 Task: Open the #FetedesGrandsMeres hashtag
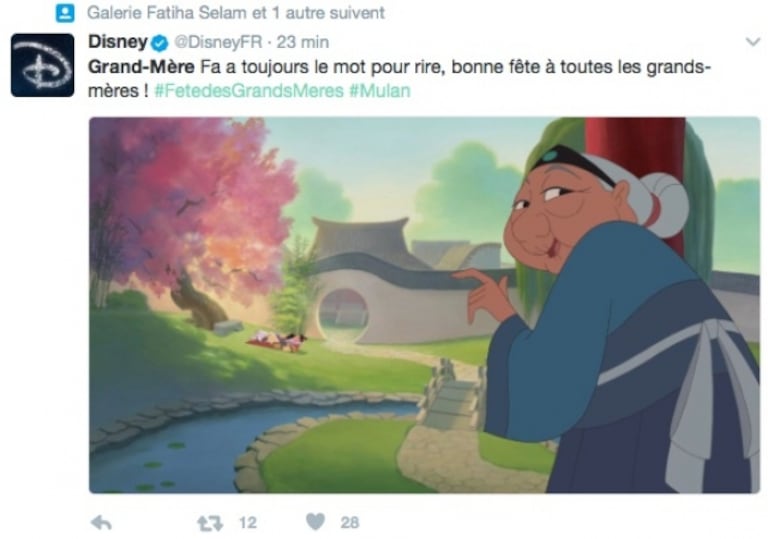click(249, 91)
